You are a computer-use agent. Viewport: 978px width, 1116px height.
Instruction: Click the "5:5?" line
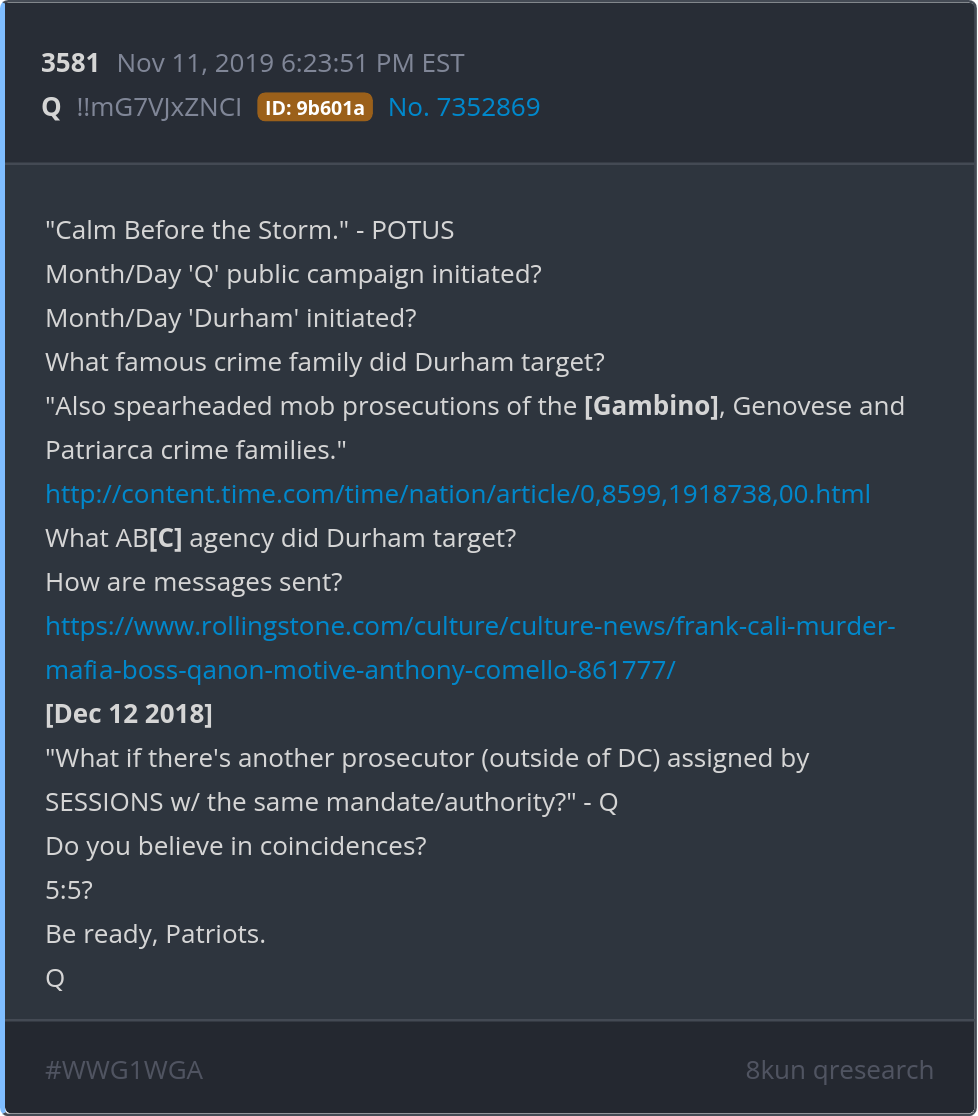coord(68,890)
